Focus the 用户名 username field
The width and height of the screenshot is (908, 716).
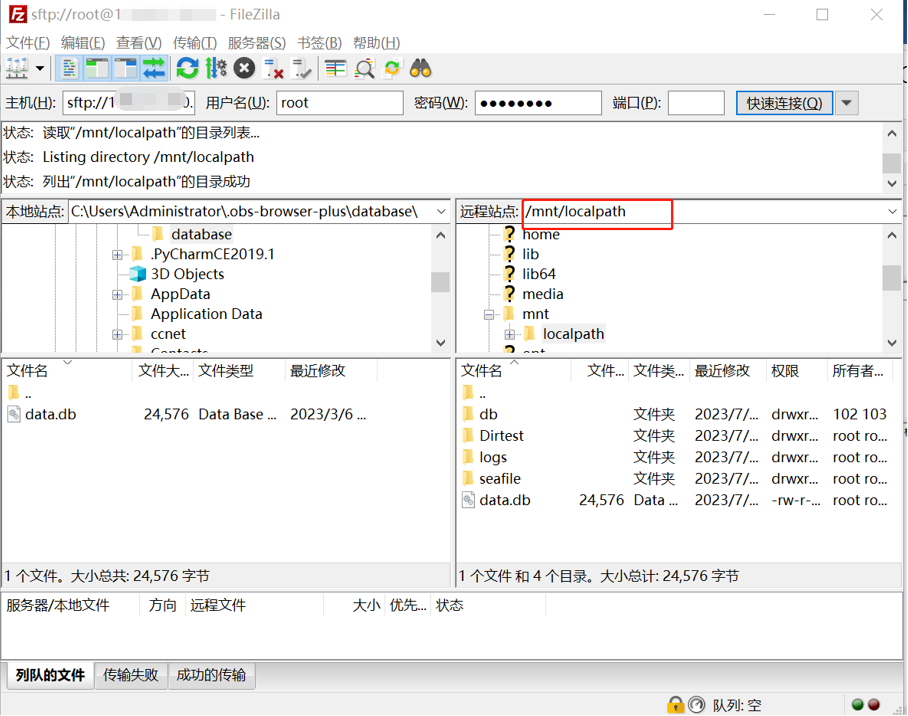pyautogui.click(x=339, y=103)
